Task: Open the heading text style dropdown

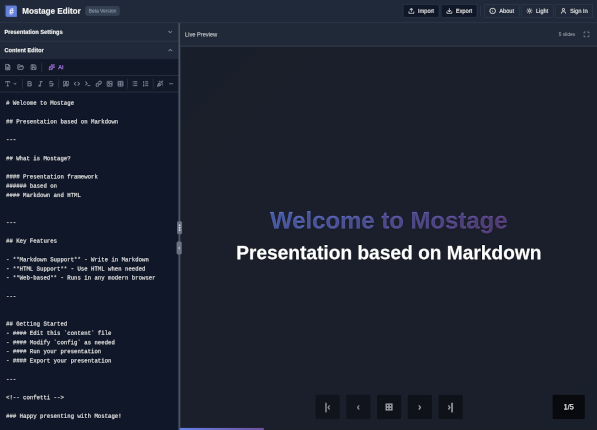Action: (x=11, y=84)
